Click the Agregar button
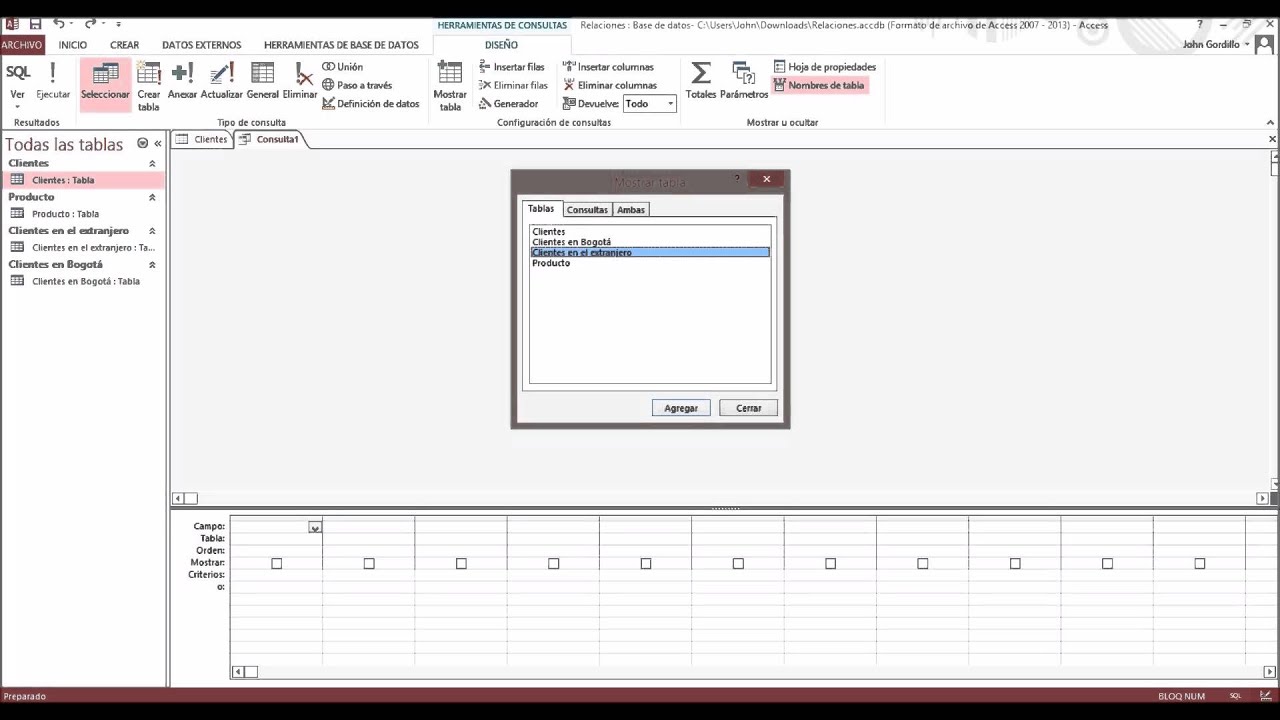 (681, 408)
